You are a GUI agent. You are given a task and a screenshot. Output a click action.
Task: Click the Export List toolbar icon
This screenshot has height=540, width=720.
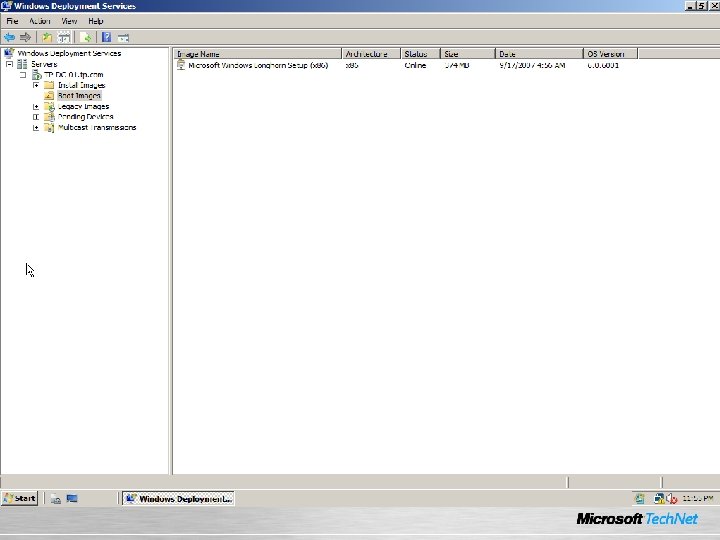click(85, 37)
